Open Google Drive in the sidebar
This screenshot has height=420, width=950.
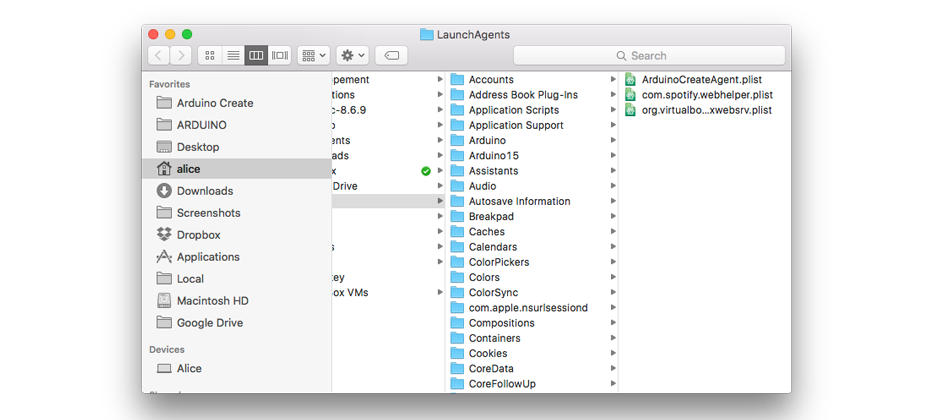236,322
